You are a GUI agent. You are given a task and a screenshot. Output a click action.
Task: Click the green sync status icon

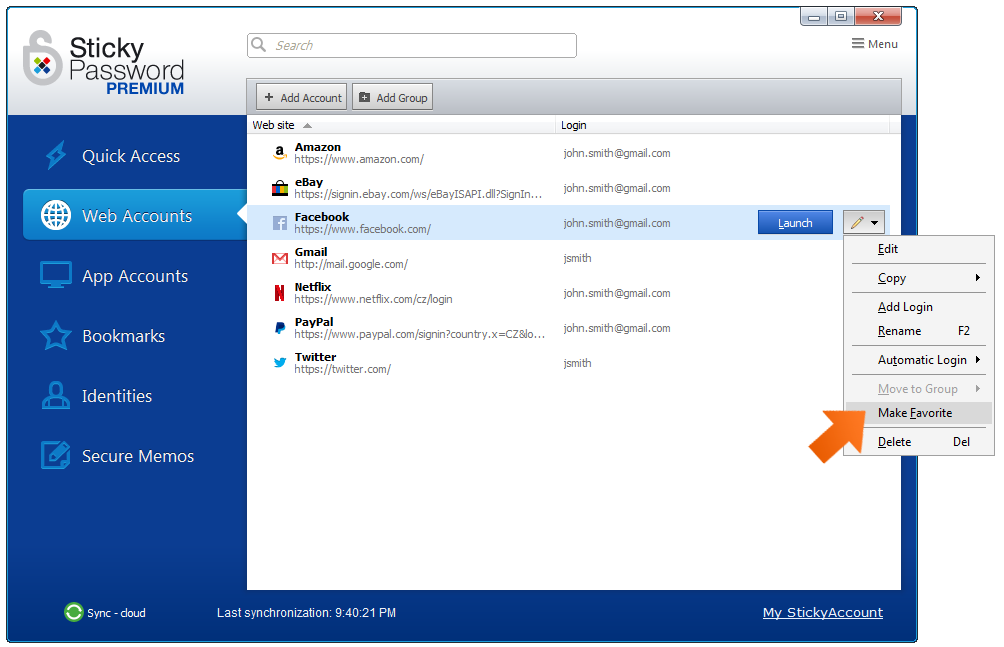(74, 612)
